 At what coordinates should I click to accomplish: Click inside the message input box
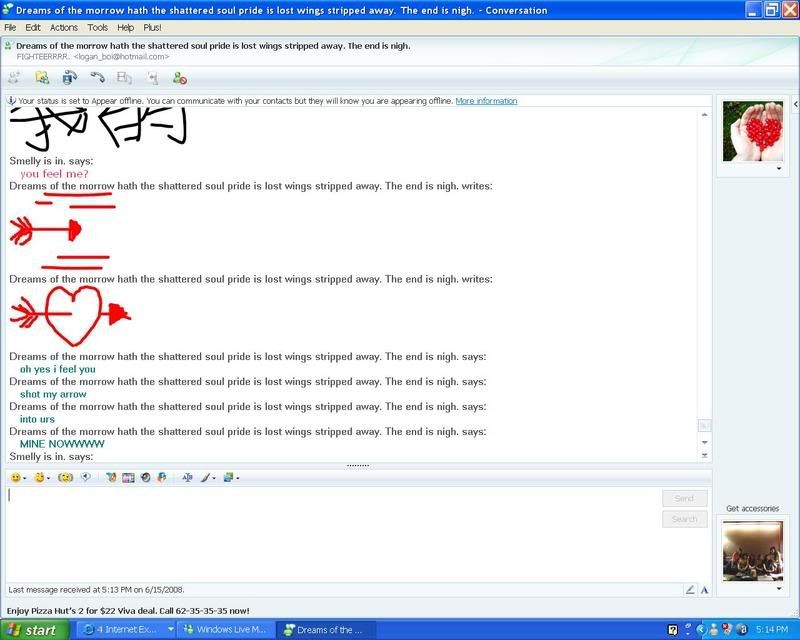click(x=330, y=530)
